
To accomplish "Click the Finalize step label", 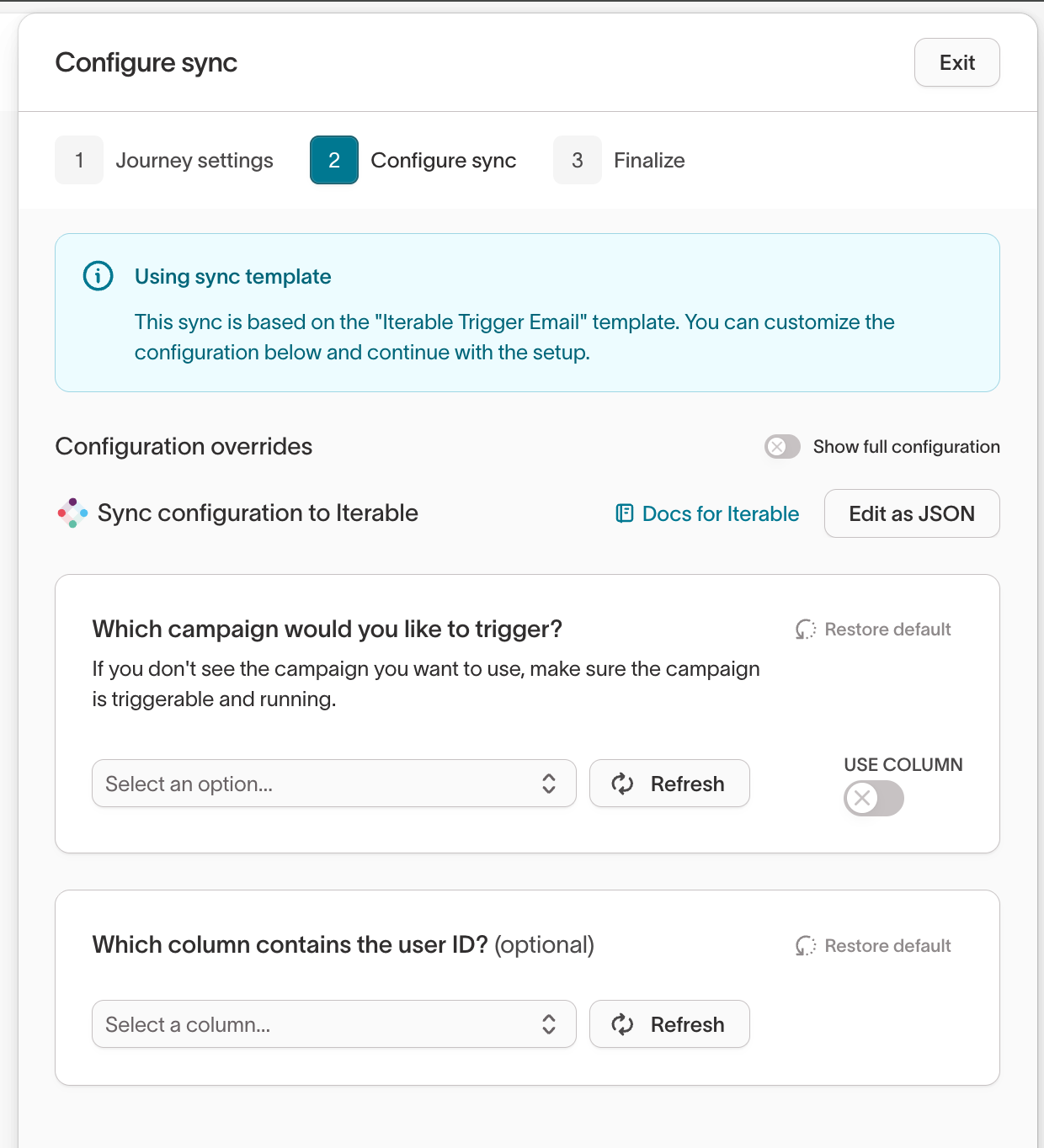I will tap(649, 160).
